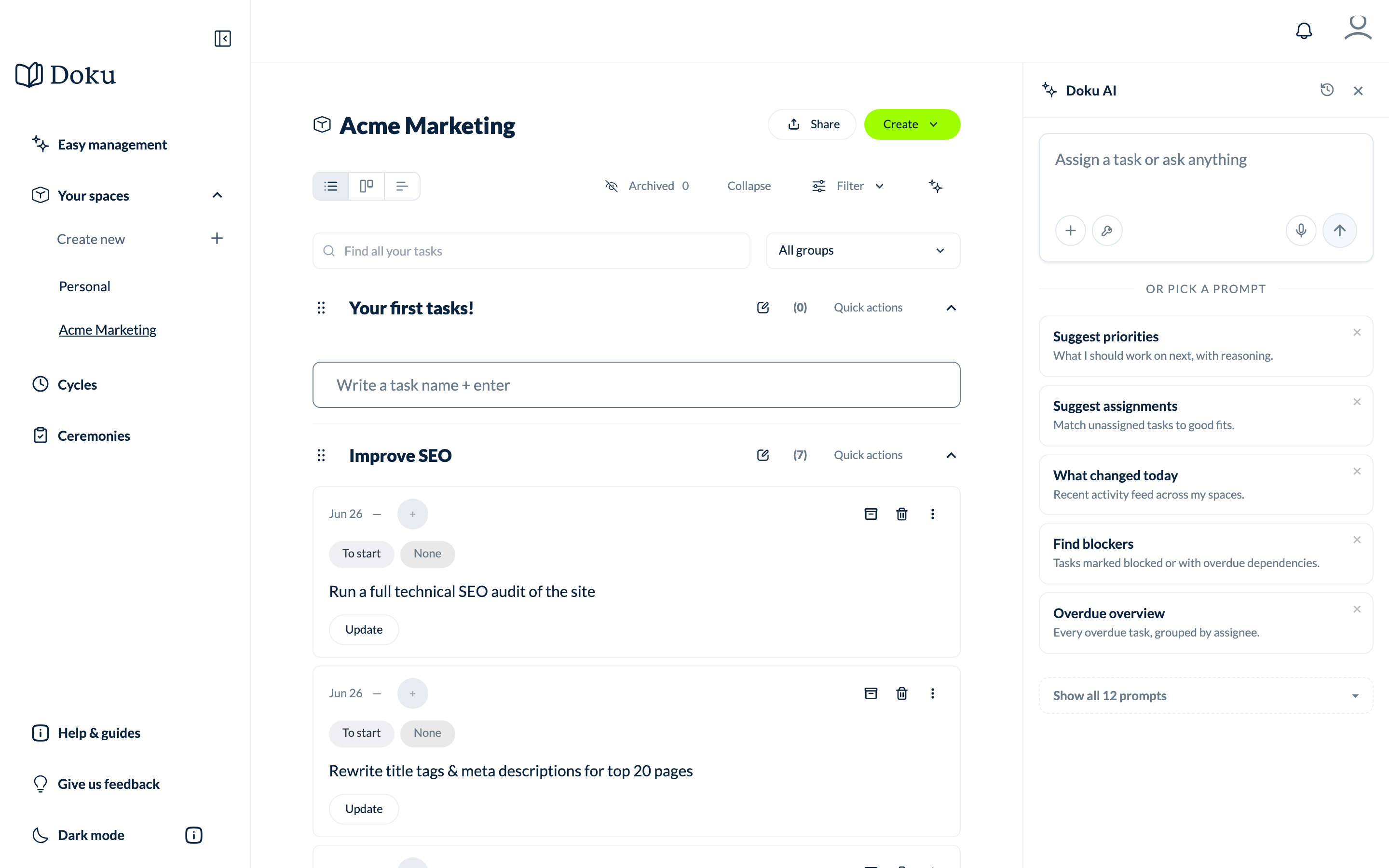Screen dimensions: 1389x868
Task: Open more options for SEO audit task
Action: pos(933,514)
